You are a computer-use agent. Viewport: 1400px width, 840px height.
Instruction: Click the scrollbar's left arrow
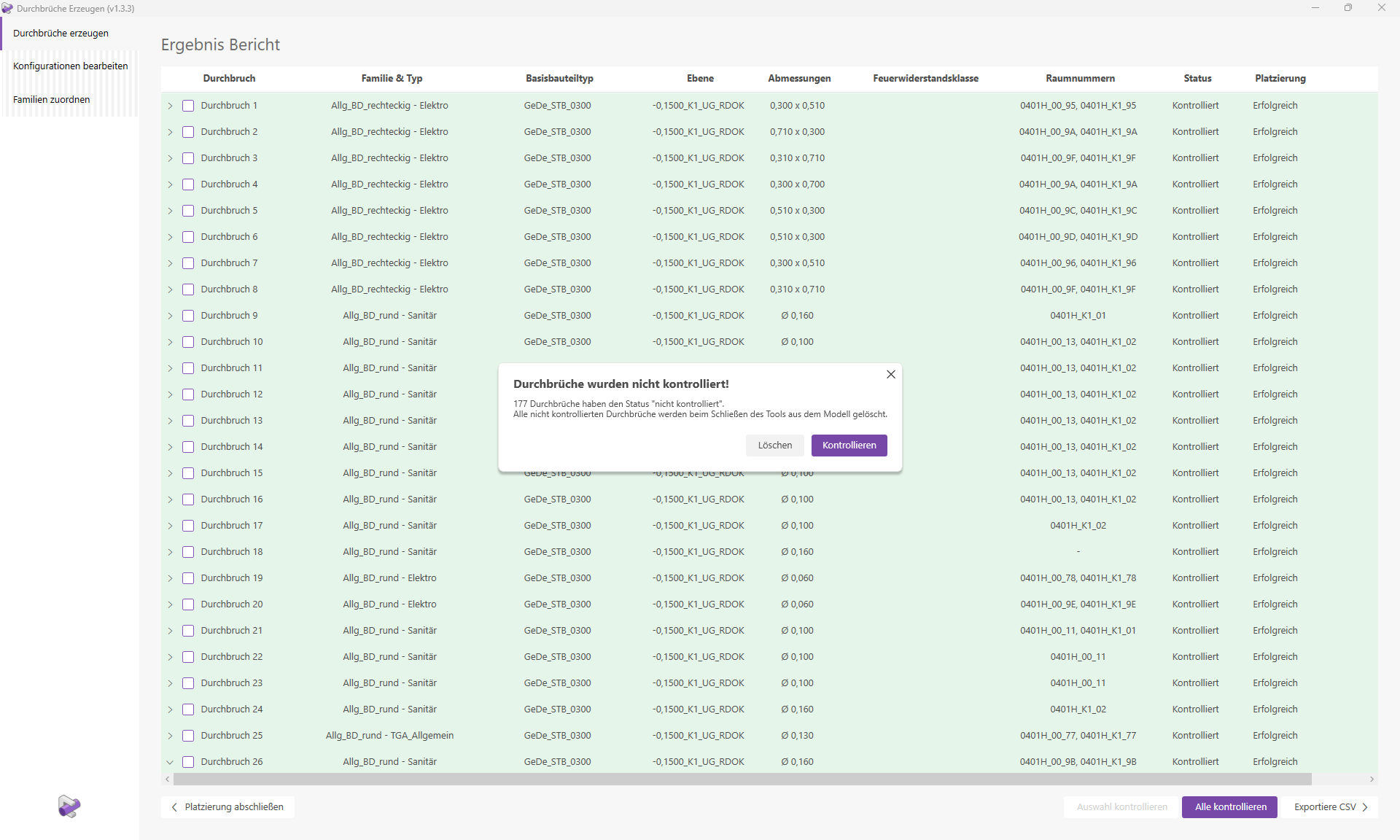(x=168, y=779)
